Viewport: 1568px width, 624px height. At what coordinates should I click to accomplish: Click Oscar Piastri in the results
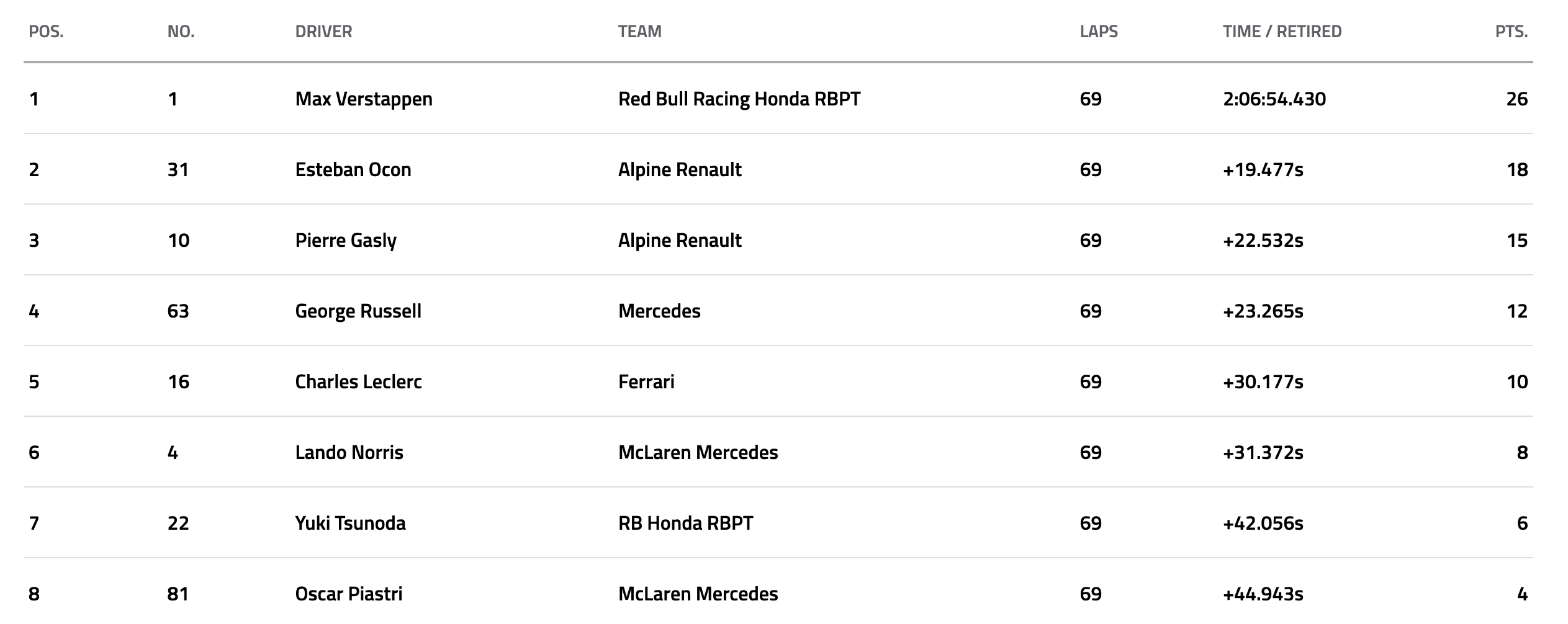349,594
